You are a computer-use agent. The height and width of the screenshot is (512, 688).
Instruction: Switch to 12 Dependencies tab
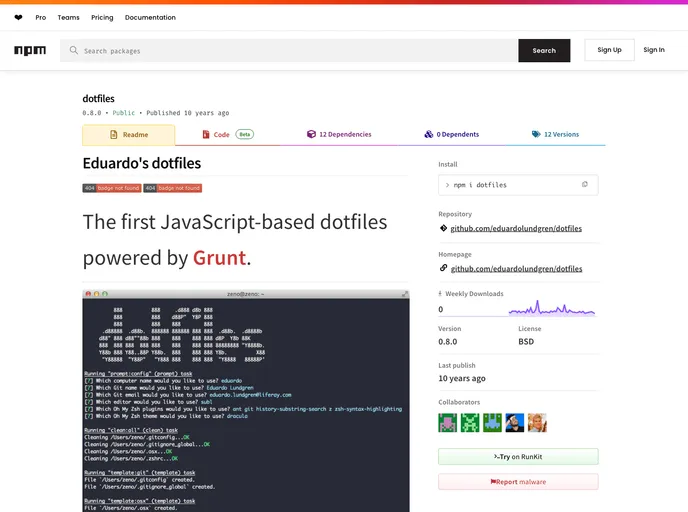coord(339,135)
